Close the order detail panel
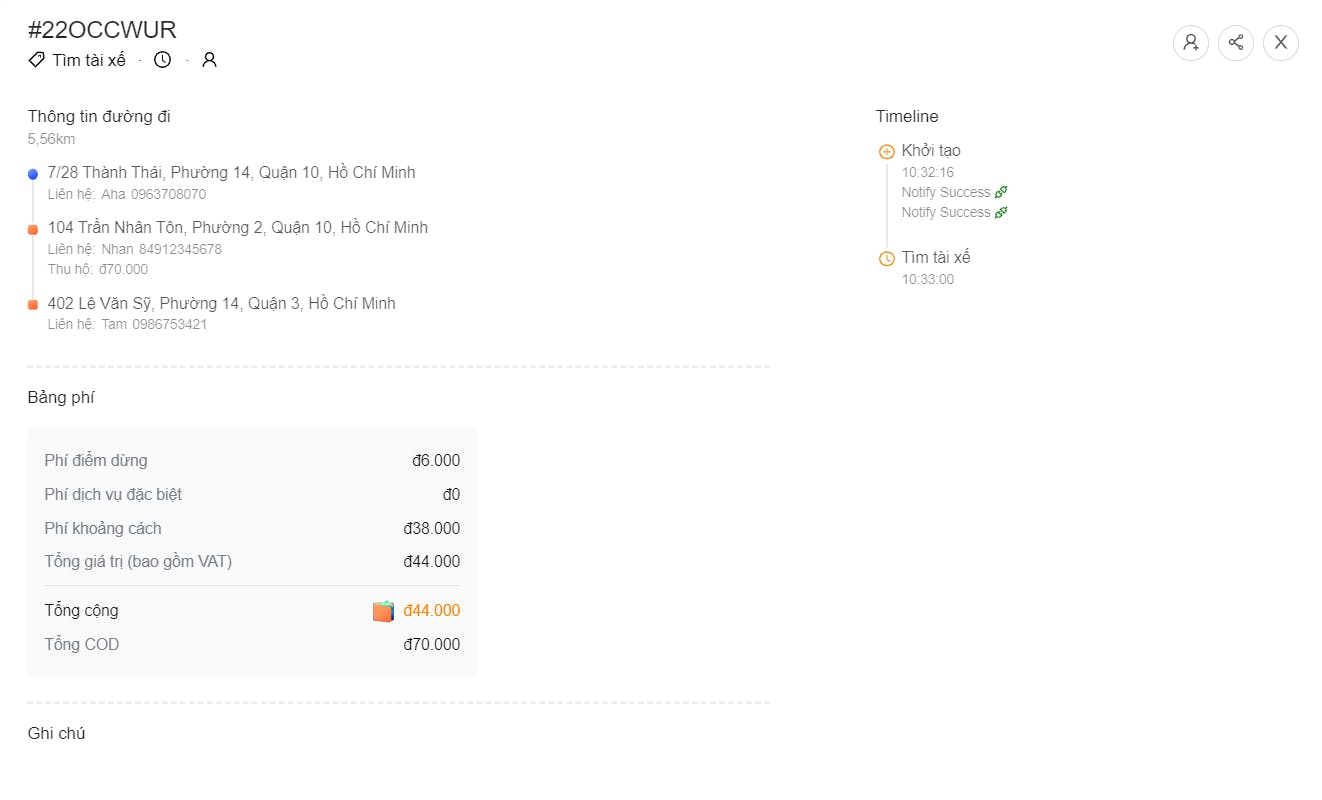 click(1281, 43)
